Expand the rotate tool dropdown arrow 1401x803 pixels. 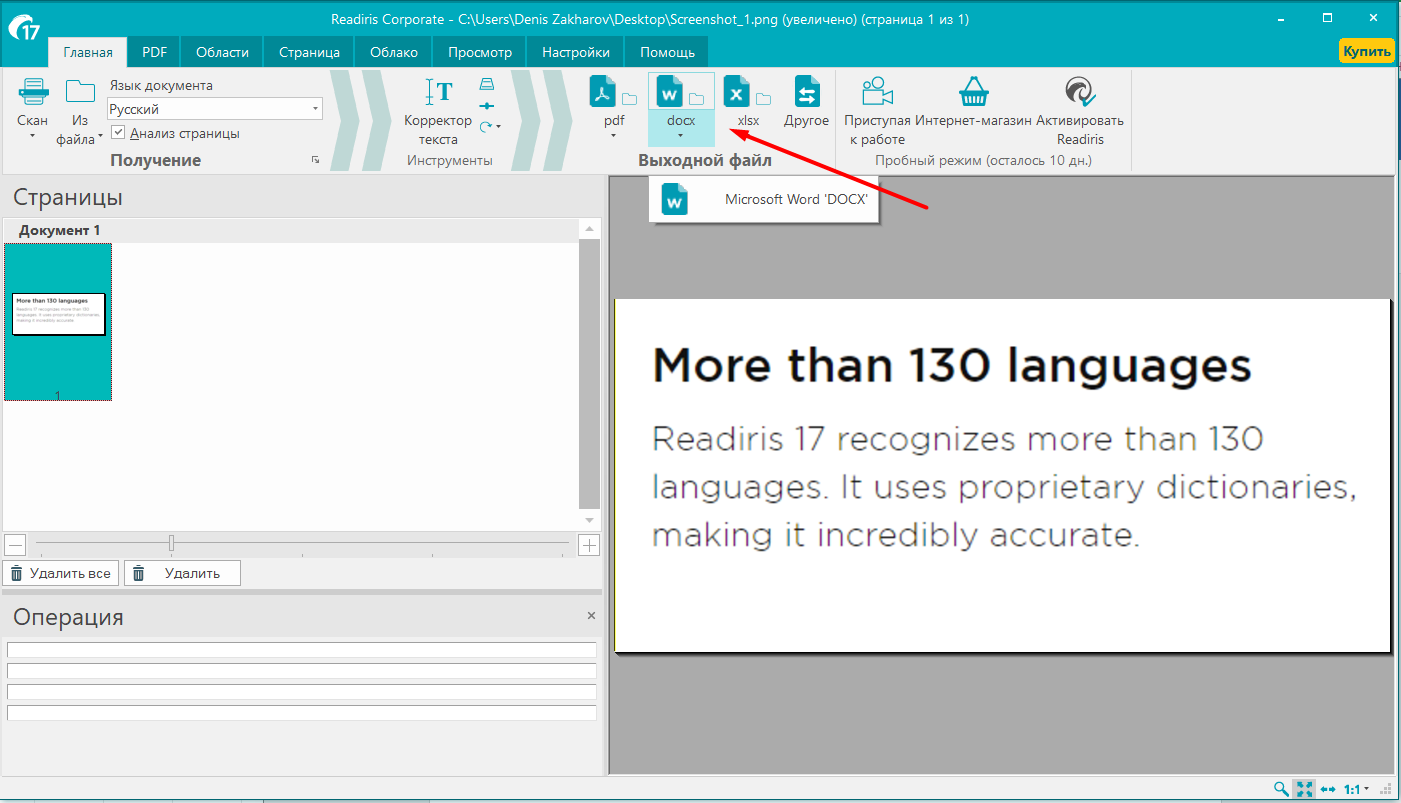click(x=498, y=126)
